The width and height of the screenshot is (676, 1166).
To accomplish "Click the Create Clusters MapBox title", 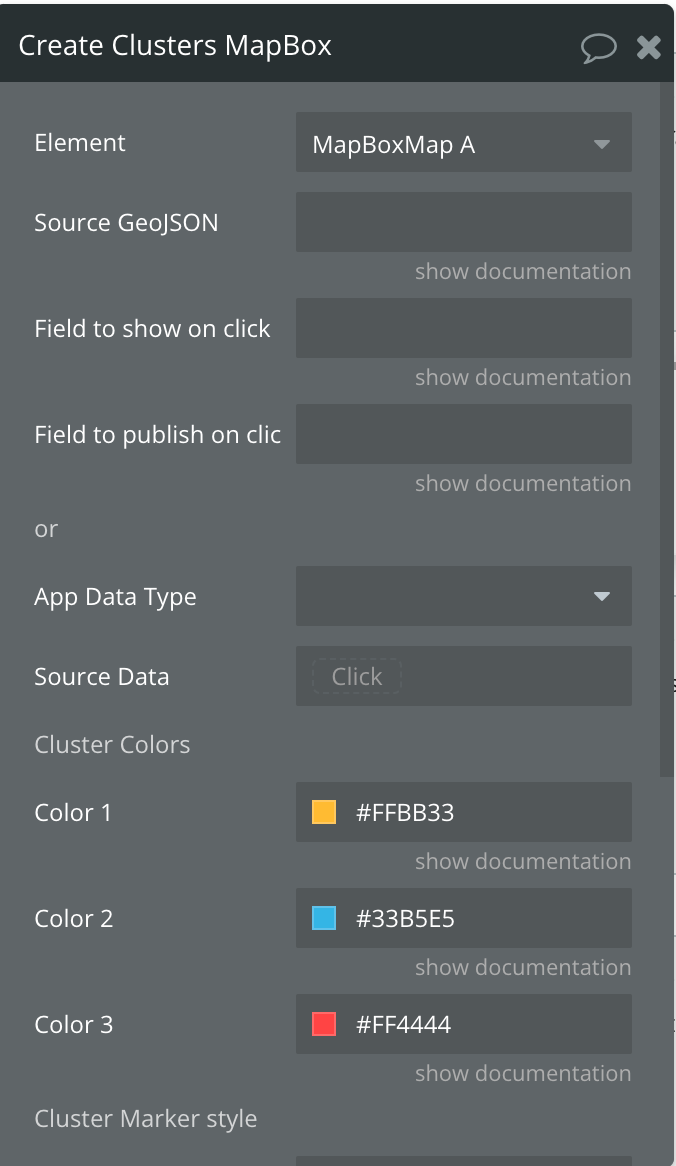I will [176, 45].
